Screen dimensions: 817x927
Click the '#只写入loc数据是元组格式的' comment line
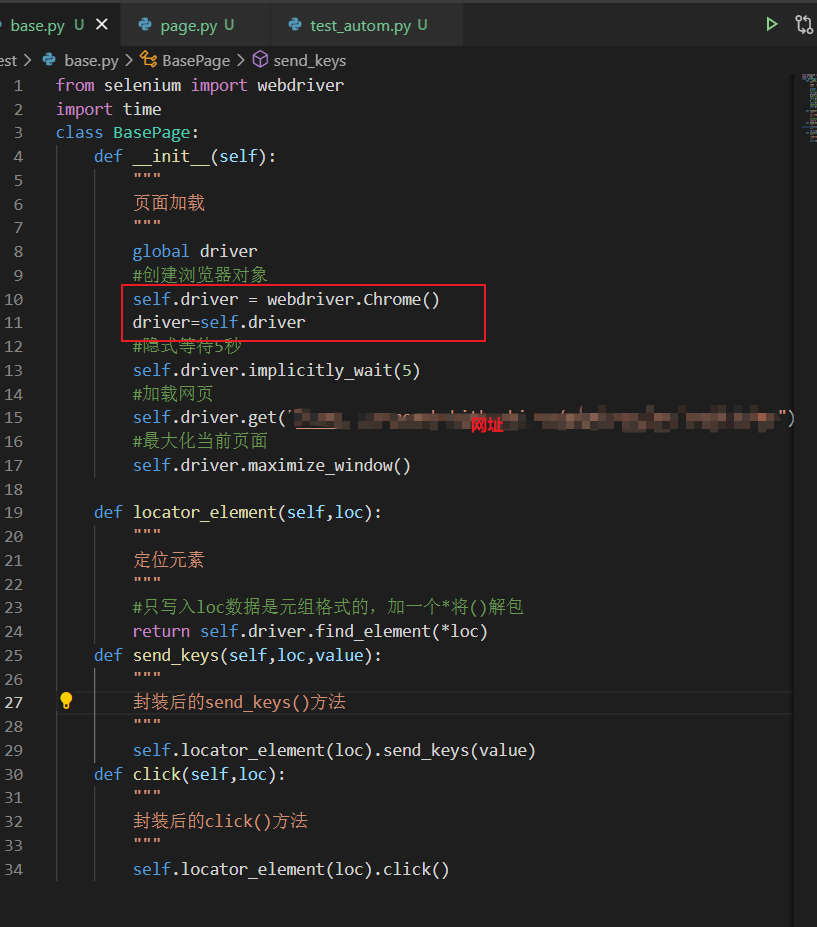(328, 607)
